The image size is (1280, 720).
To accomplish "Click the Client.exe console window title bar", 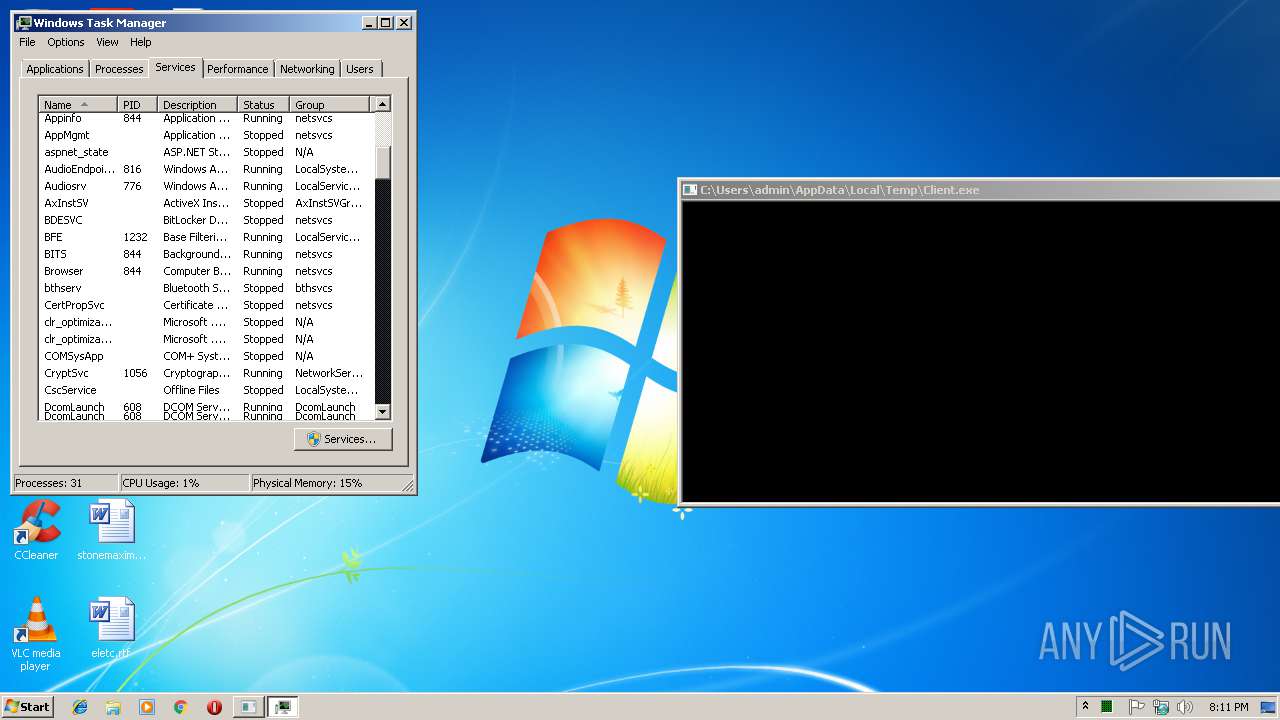I will pyautogui.click(x=980, y=190).
